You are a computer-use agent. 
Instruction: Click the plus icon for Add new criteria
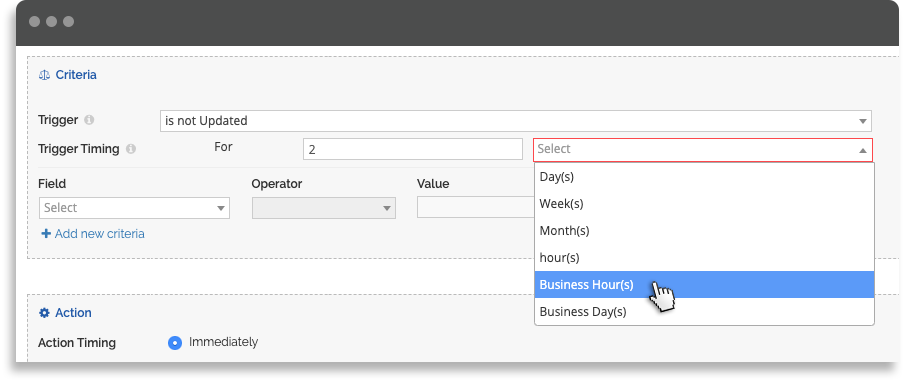coord(46,234)
